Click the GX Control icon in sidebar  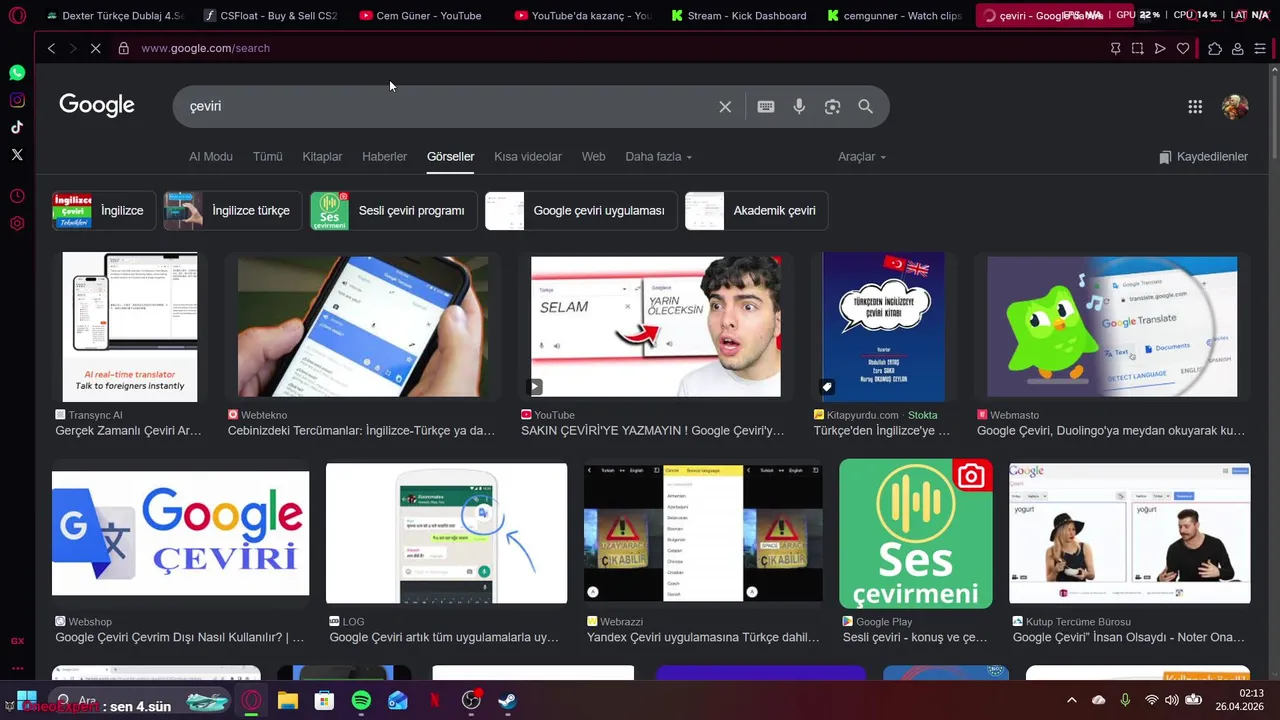[17, 641]
